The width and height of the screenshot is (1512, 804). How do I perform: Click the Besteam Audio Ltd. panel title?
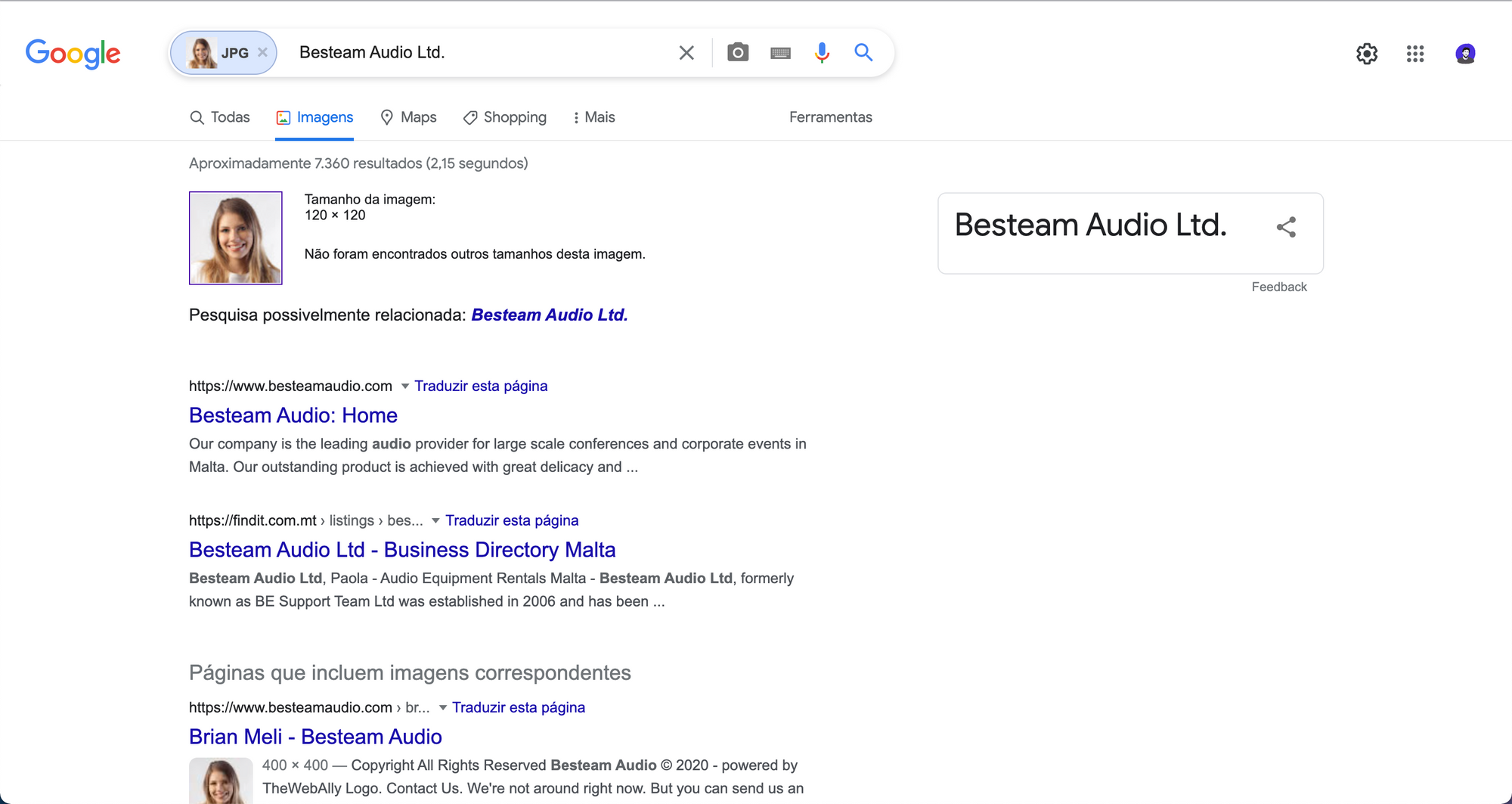(1090, 225)
